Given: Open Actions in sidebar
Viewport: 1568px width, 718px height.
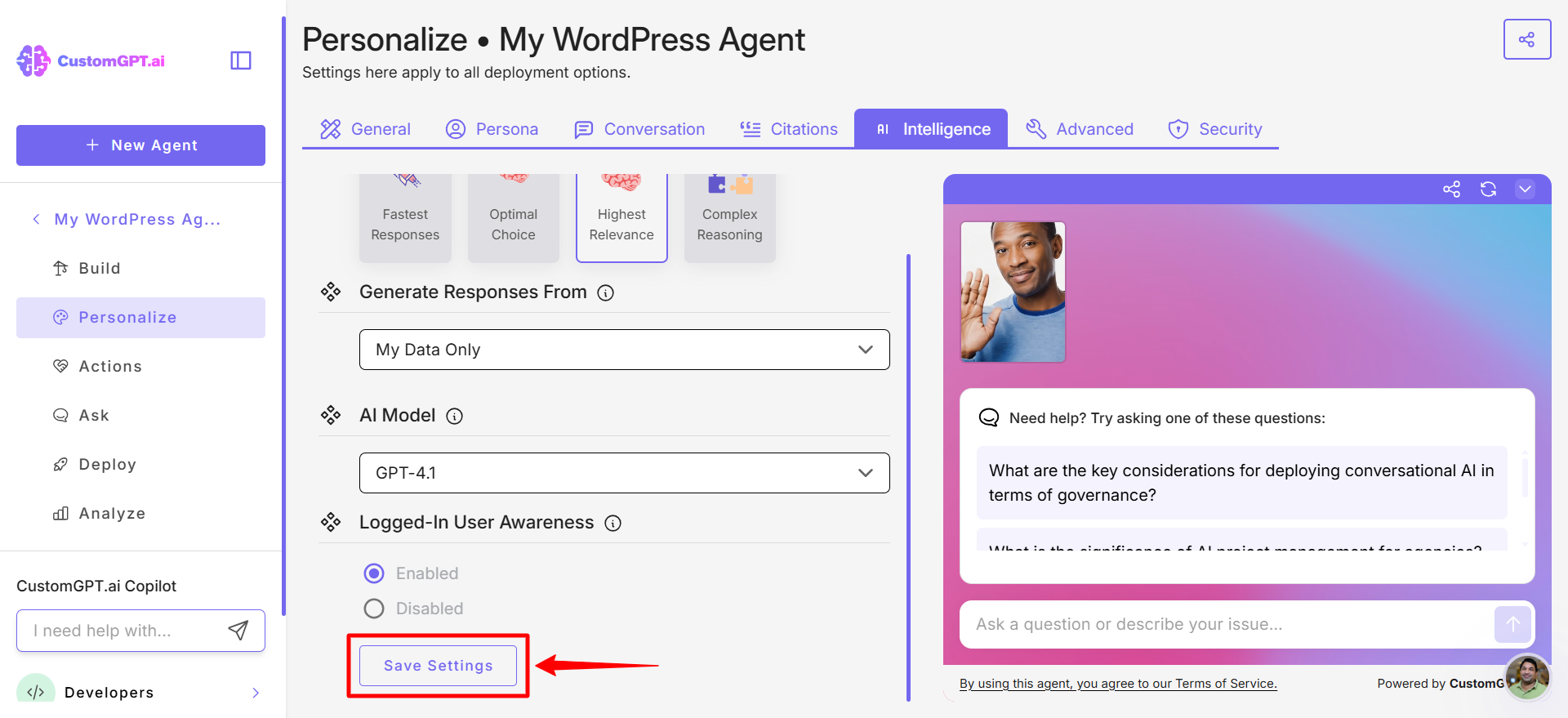Looking at the screenshot, I should tap(140, 366).
